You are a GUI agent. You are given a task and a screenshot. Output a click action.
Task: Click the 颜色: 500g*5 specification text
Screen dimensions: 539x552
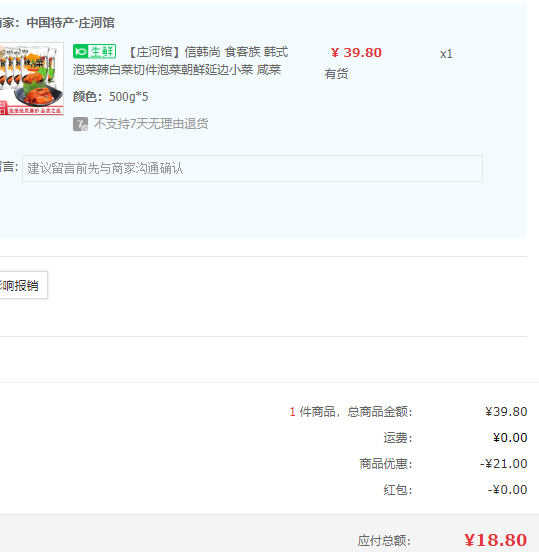[x=111, y=96]
